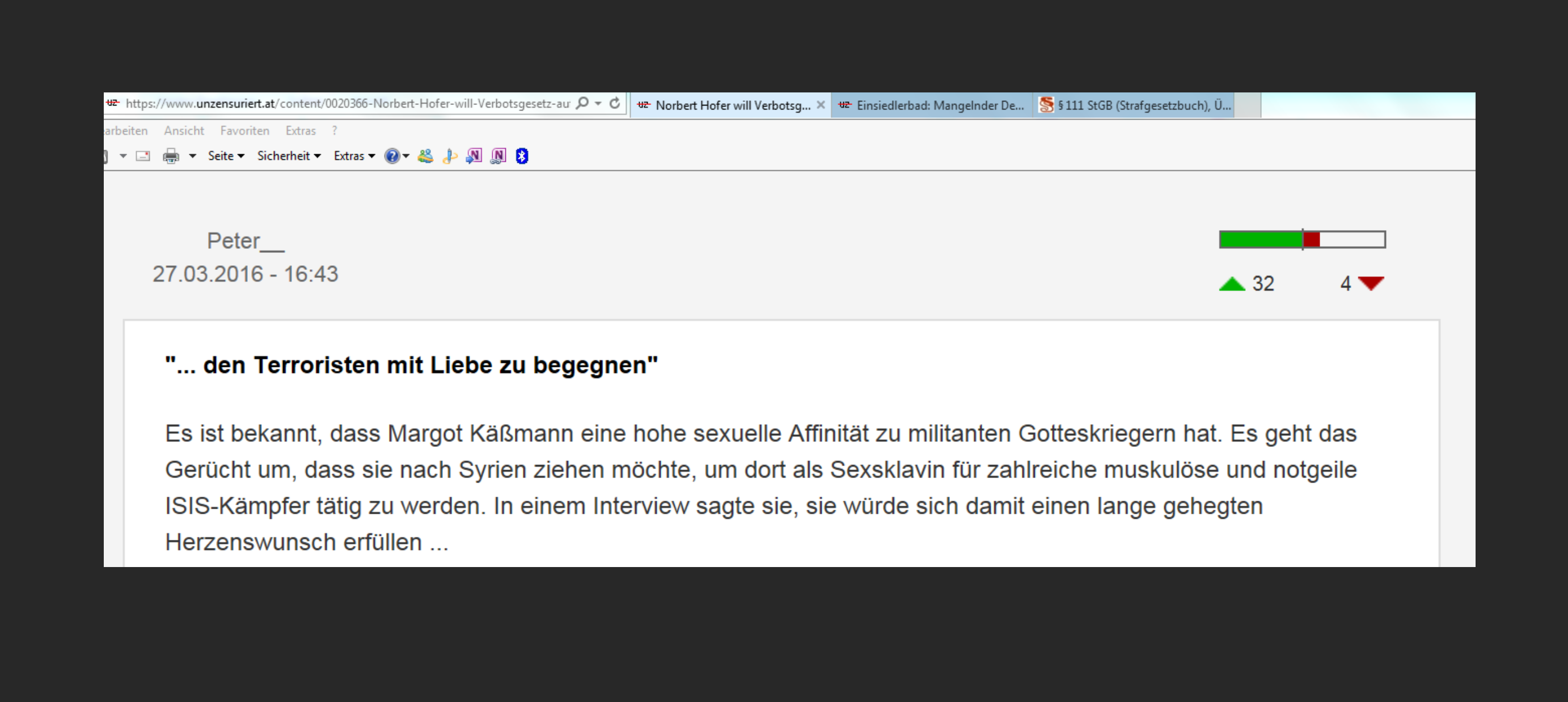Click the Send to OneNote icon
Viewport: 1568px width, 702px height.
coord(474,157)
